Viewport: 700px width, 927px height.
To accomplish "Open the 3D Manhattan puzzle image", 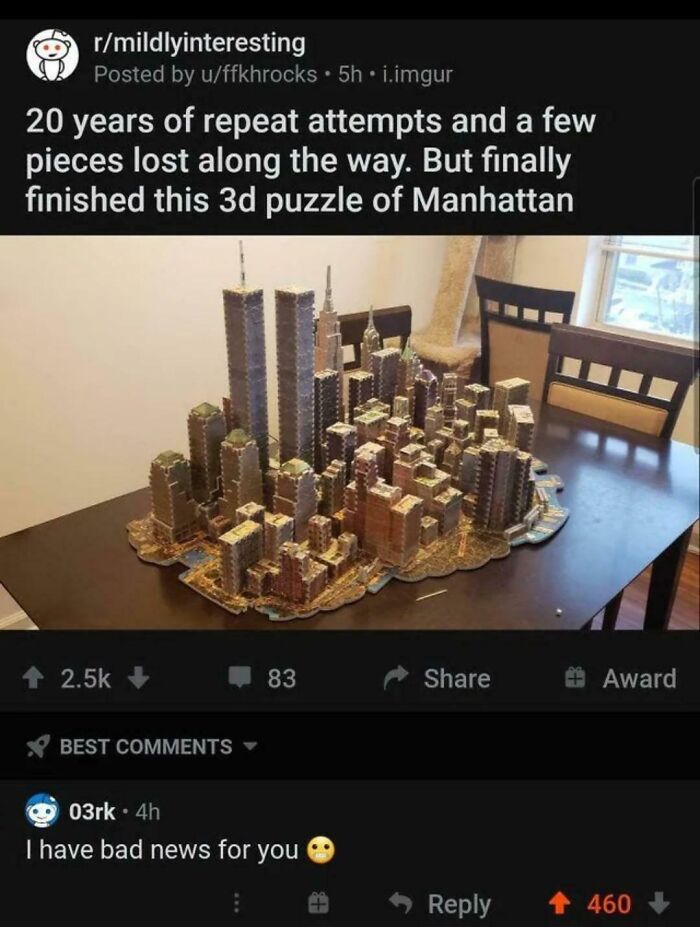I will (x=350, y=433).
